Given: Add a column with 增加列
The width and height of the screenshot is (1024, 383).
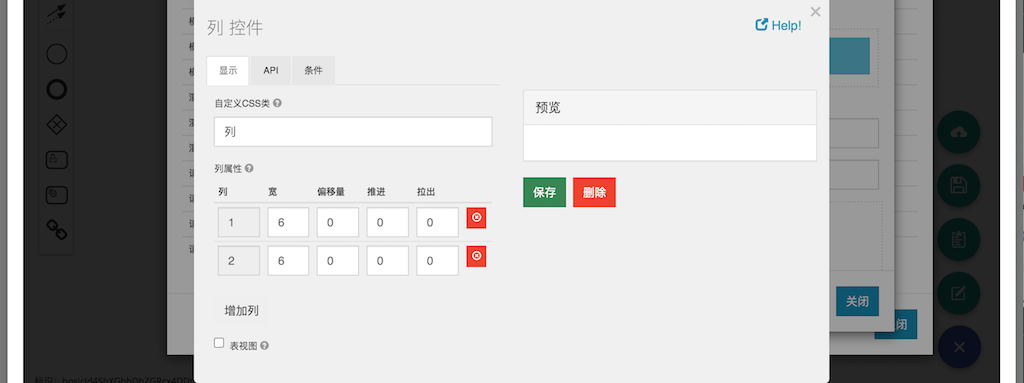Looking at the screenshot, I should [242, 310].
